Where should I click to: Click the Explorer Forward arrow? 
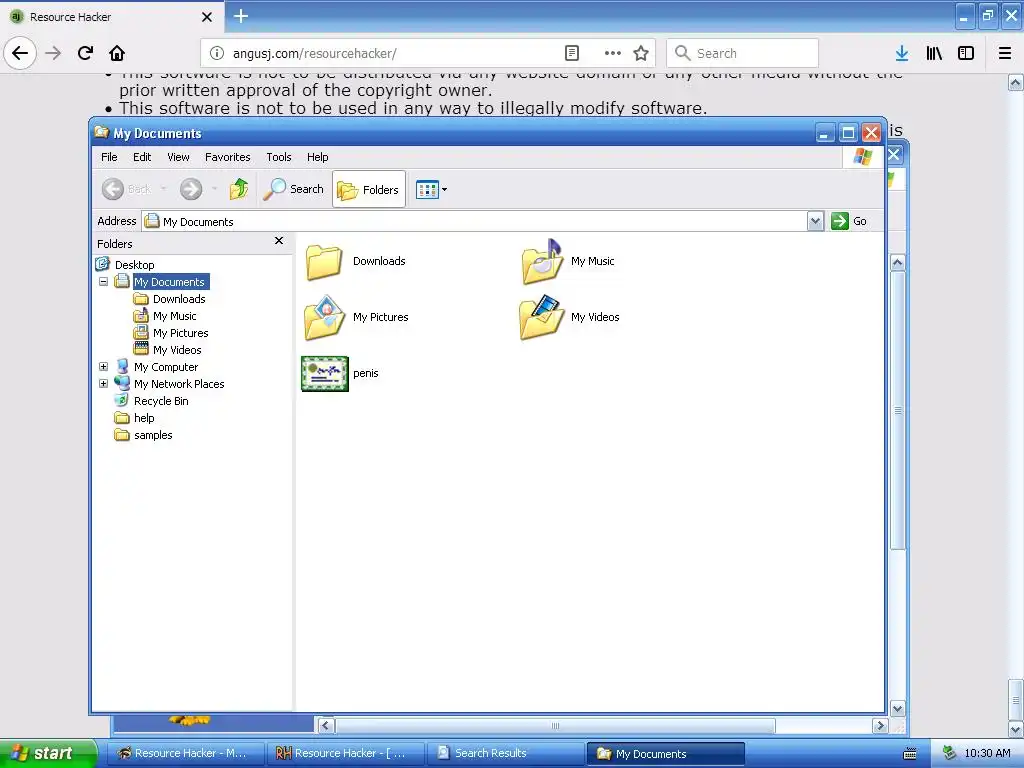pyautogui.click(x=191, y=189)
